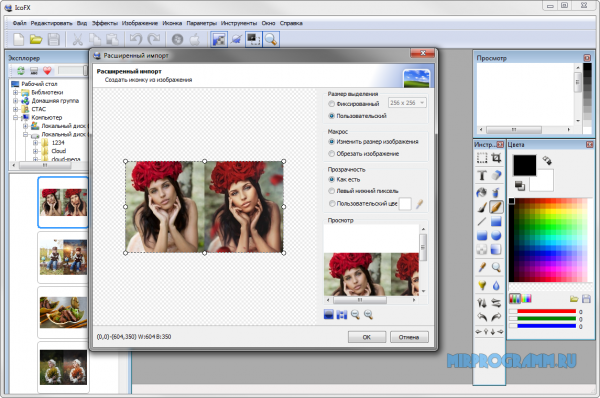Click the swap colors icon in Colors panel
Screen dimensions: 600x398
tap(547, 160)
